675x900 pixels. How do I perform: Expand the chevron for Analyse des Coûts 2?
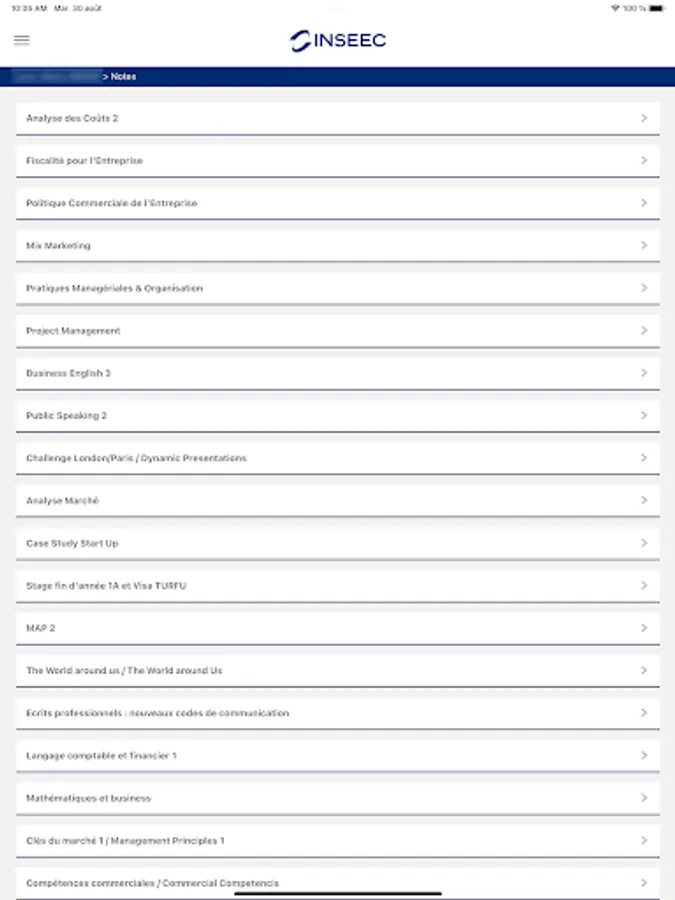pyautogui.click(x=644, y=118)
